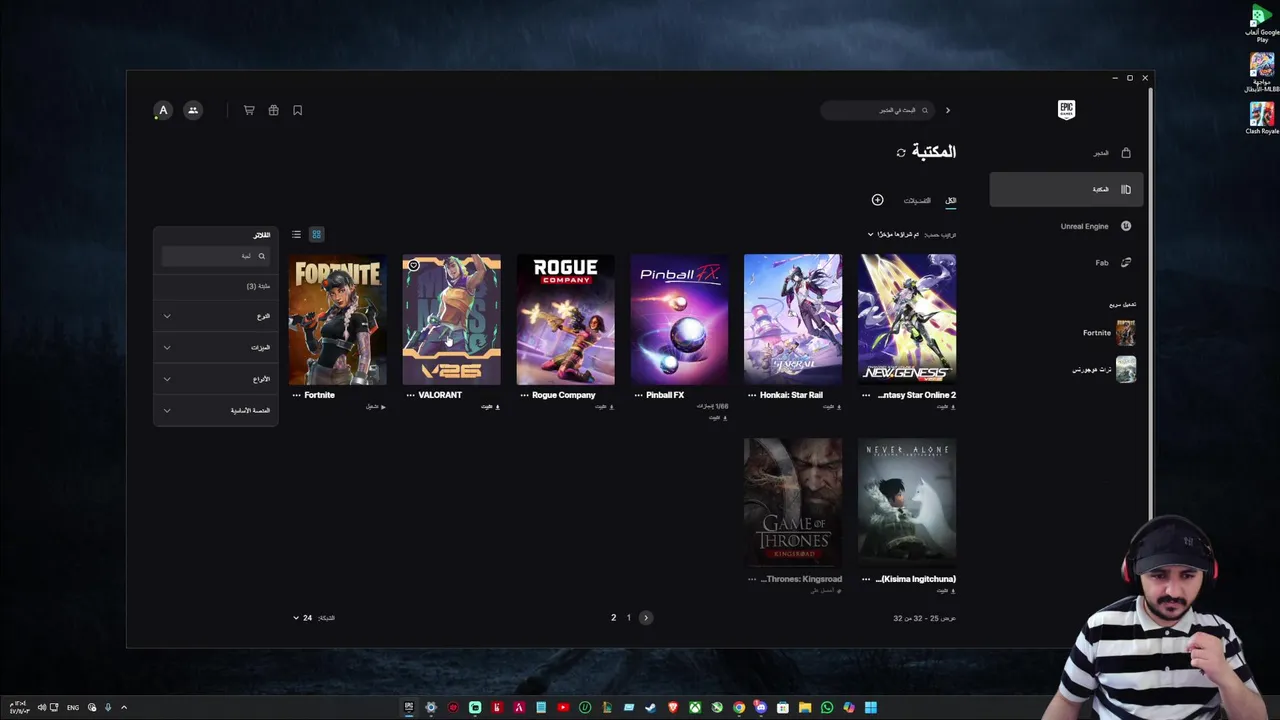Viewport: 1280px width, 720px height.
Task: Open the account profile avatar "A"
Action: point(163,110)
